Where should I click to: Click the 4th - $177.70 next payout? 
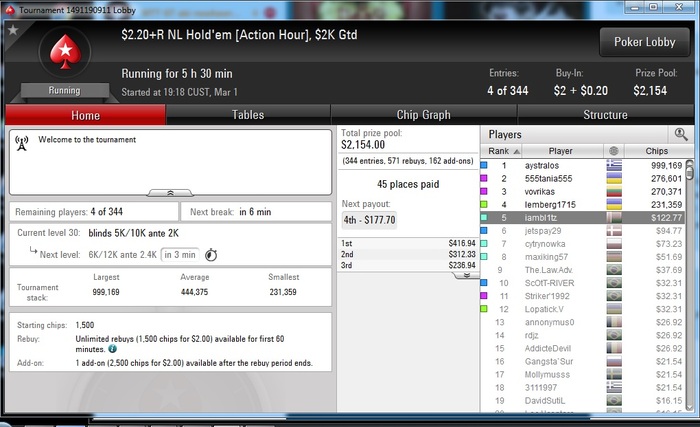(x=369, y=220)
